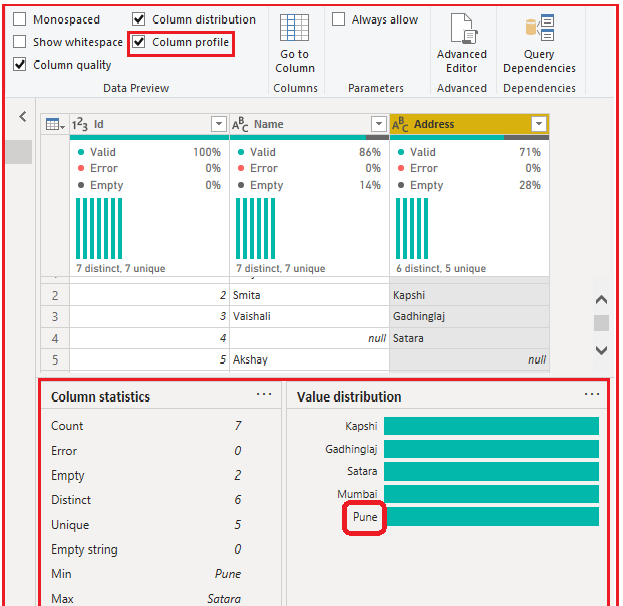Click the Id column data type icon

(79, 124)
